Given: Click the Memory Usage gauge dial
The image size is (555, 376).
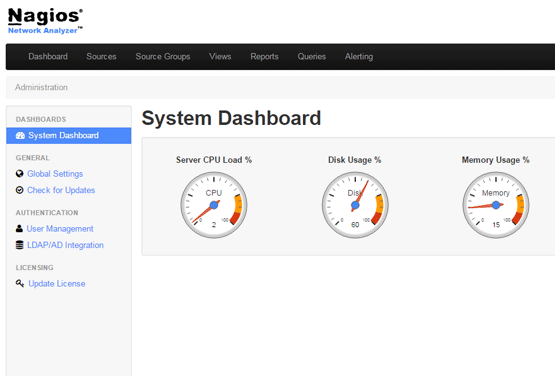Looking at the screenshot, I should click(x=496, y=205).
